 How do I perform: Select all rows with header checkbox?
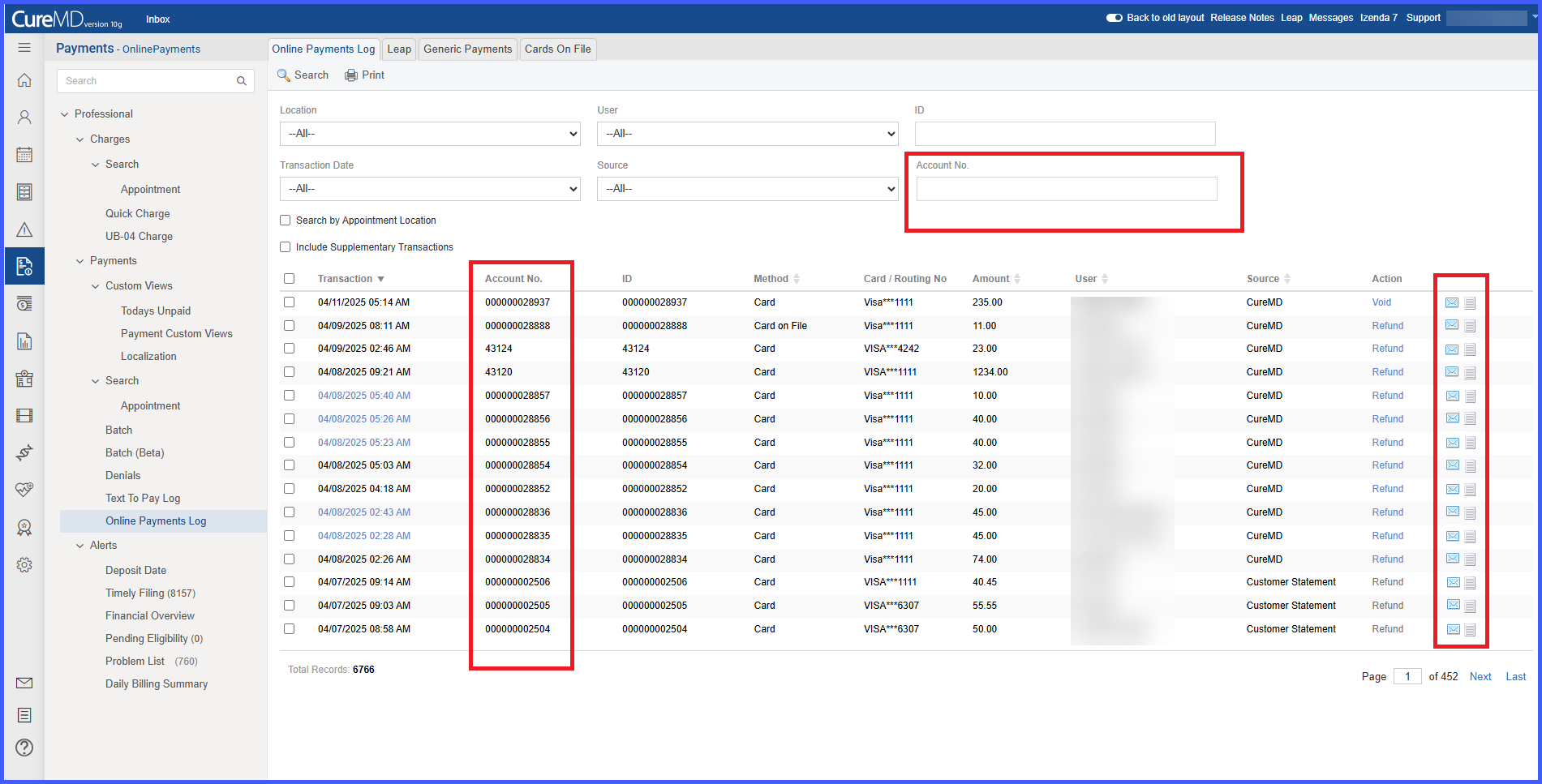(x=290, y=279)
